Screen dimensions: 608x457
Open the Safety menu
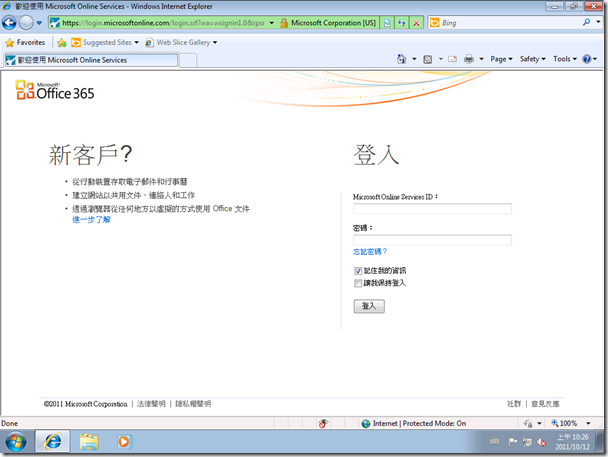coord(532,59)
